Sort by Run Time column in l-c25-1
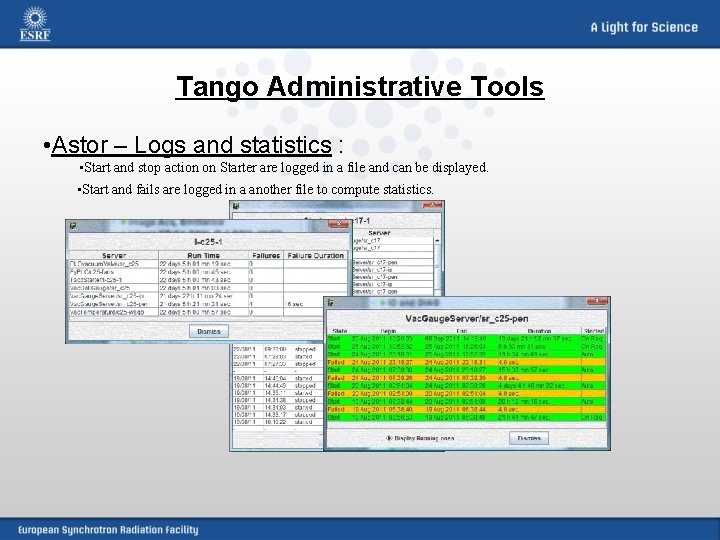 click(203, 255)
